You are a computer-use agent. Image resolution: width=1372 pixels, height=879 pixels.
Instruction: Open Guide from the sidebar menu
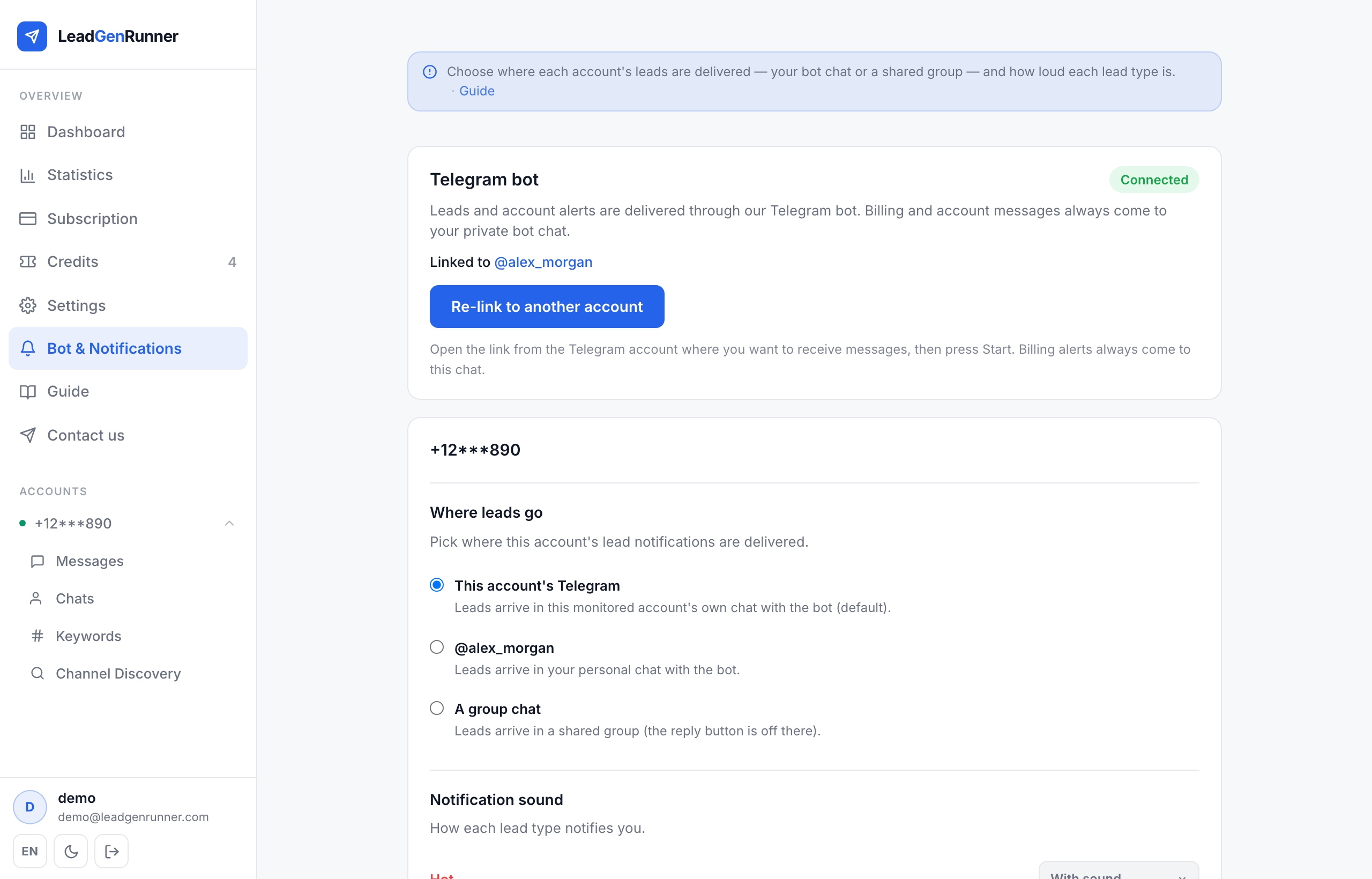point(128,392)
